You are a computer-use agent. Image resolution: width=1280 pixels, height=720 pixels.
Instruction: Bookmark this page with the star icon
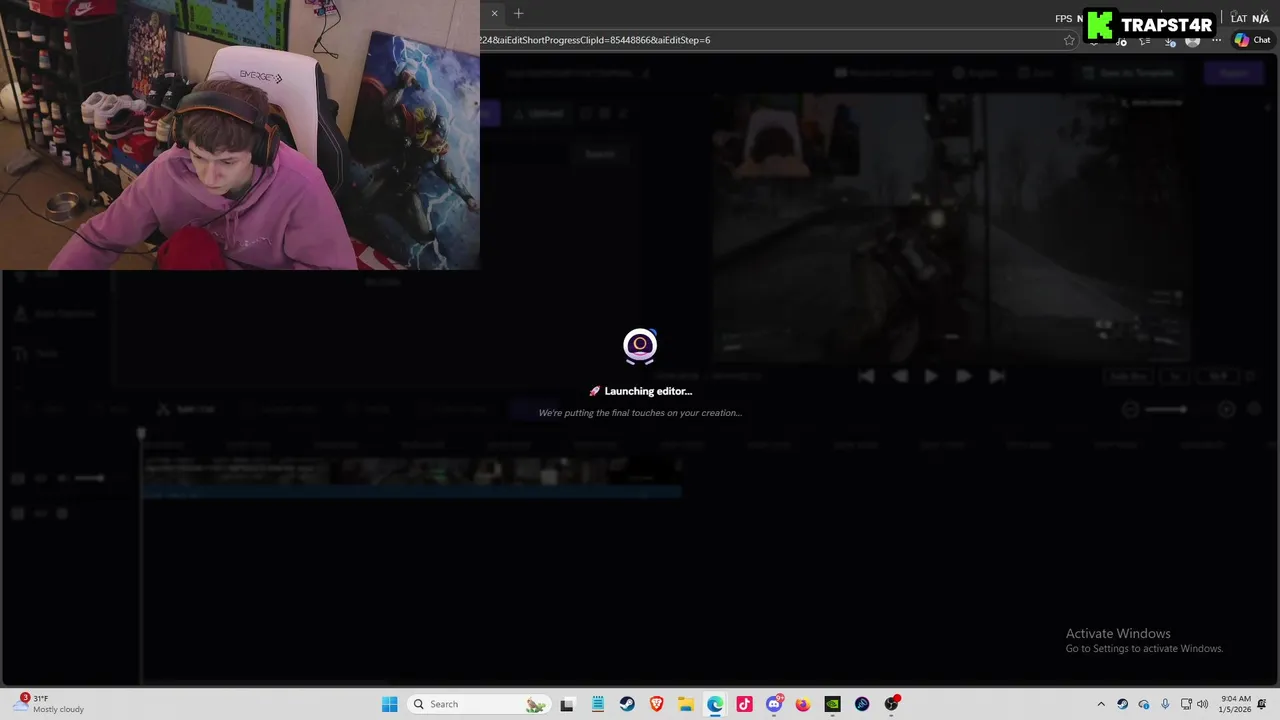click(1069, 40)
